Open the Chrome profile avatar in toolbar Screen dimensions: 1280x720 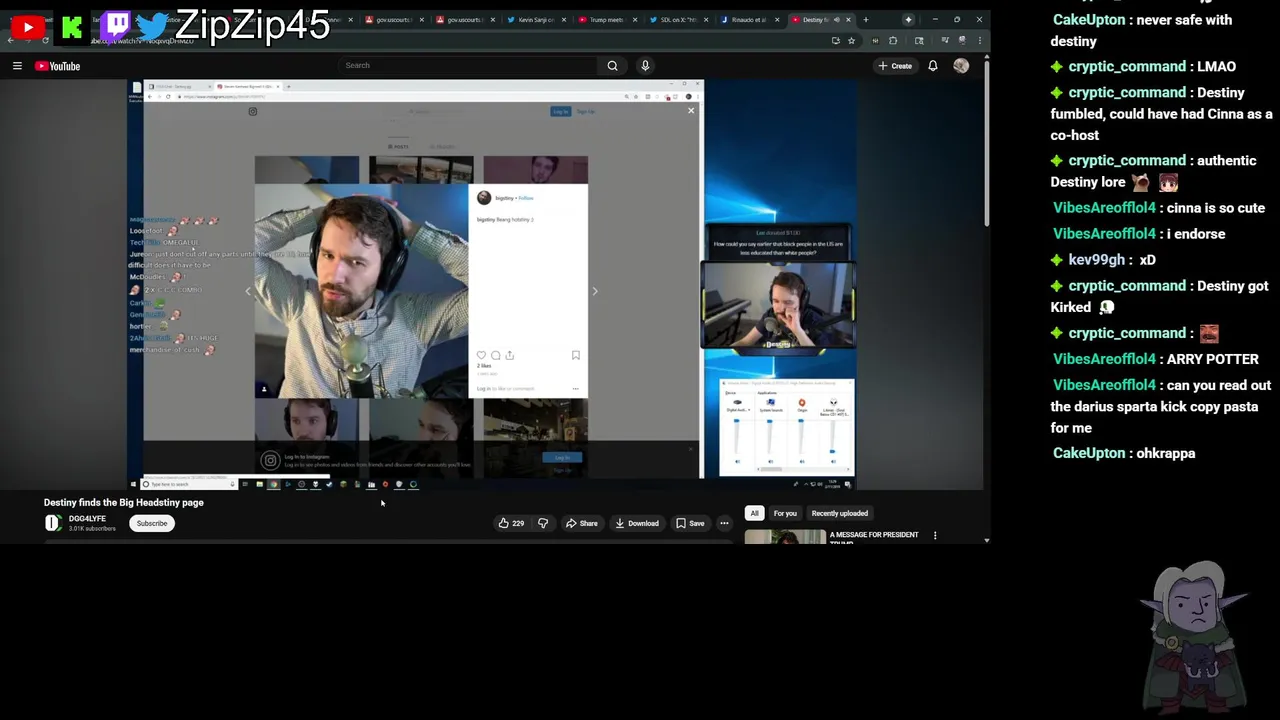coord(962,40)
